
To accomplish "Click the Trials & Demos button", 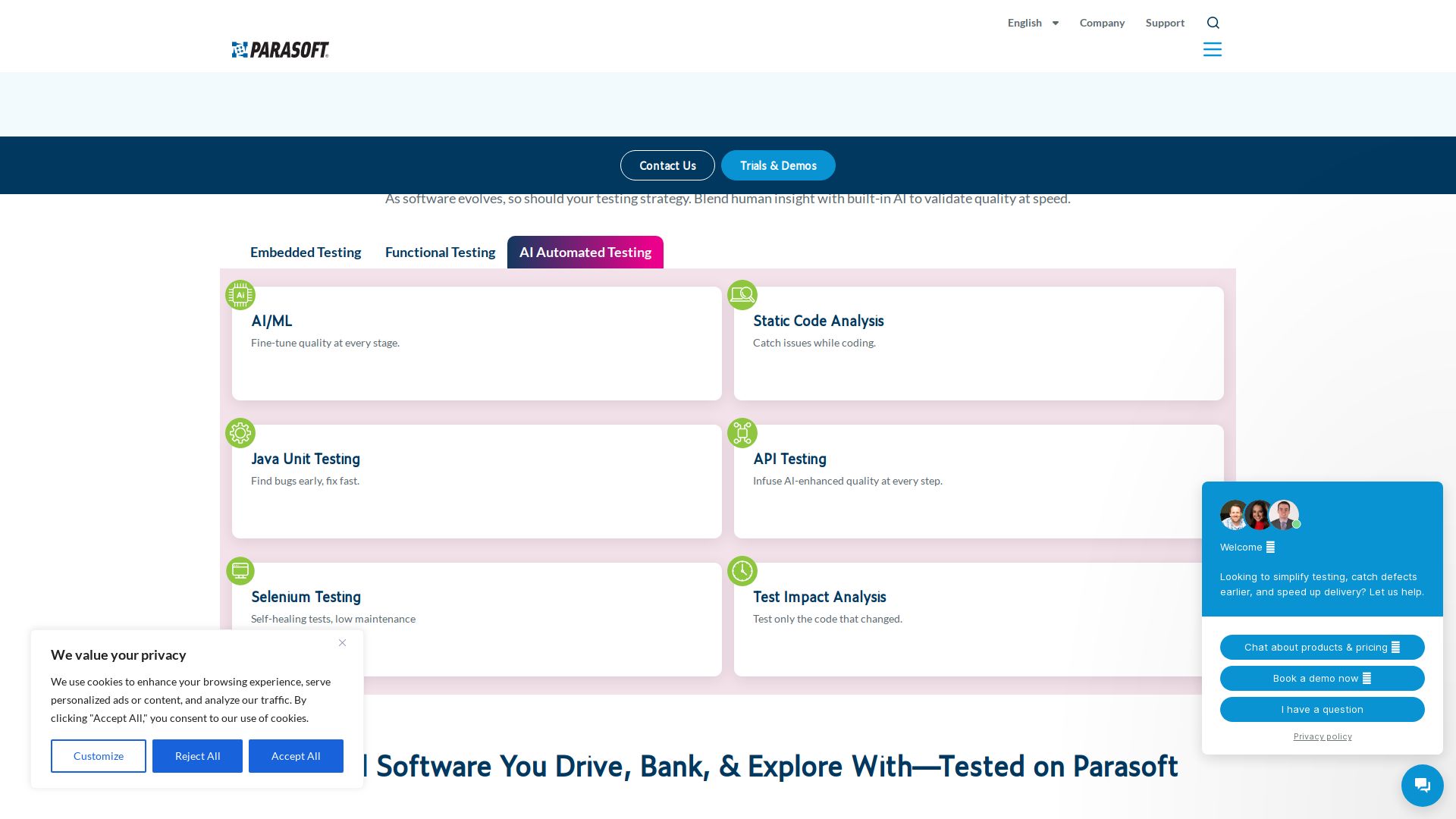I will (x=778, y=165).
